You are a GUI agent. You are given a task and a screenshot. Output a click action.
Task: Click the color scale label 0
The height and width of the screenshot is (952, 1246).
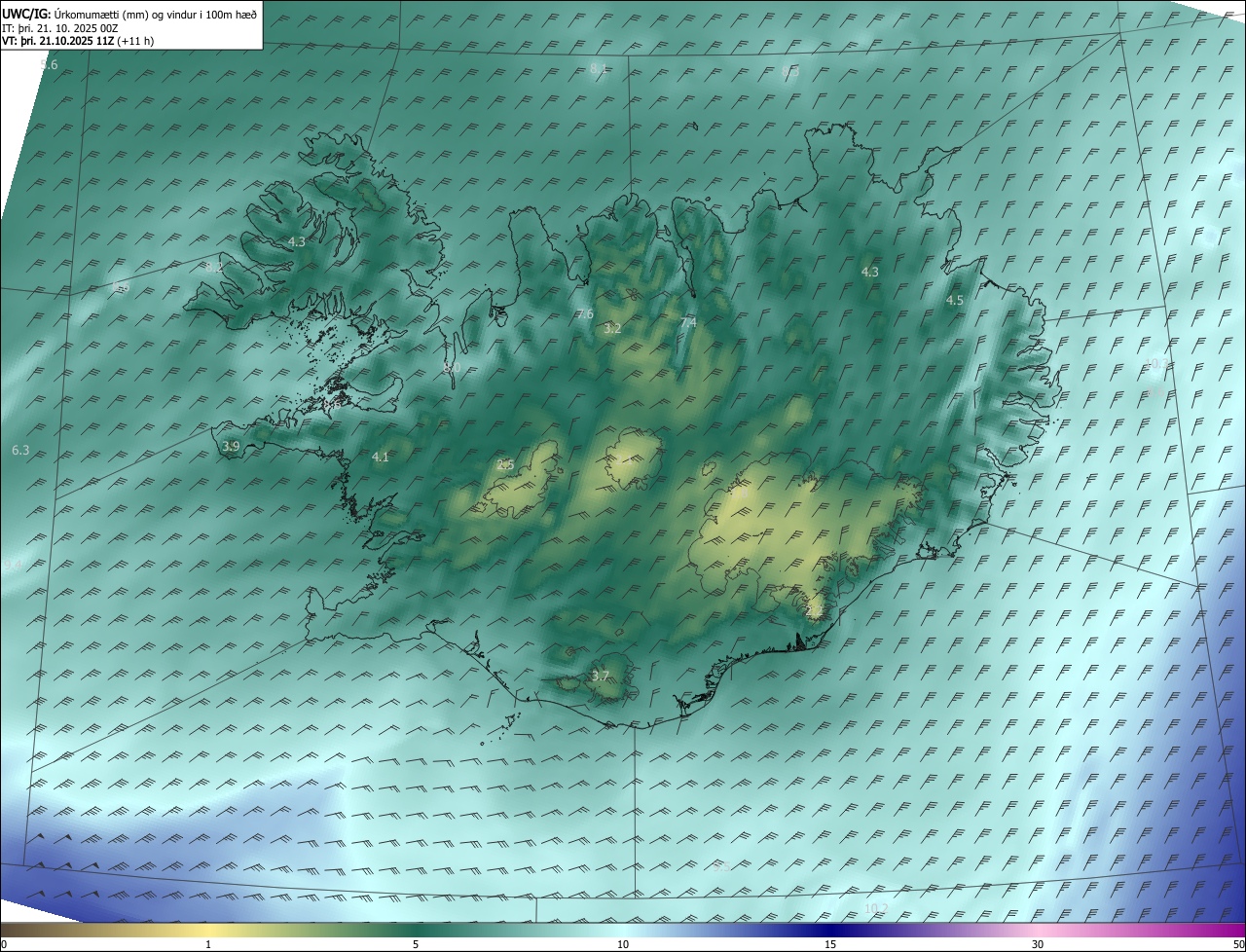[3, 944]
